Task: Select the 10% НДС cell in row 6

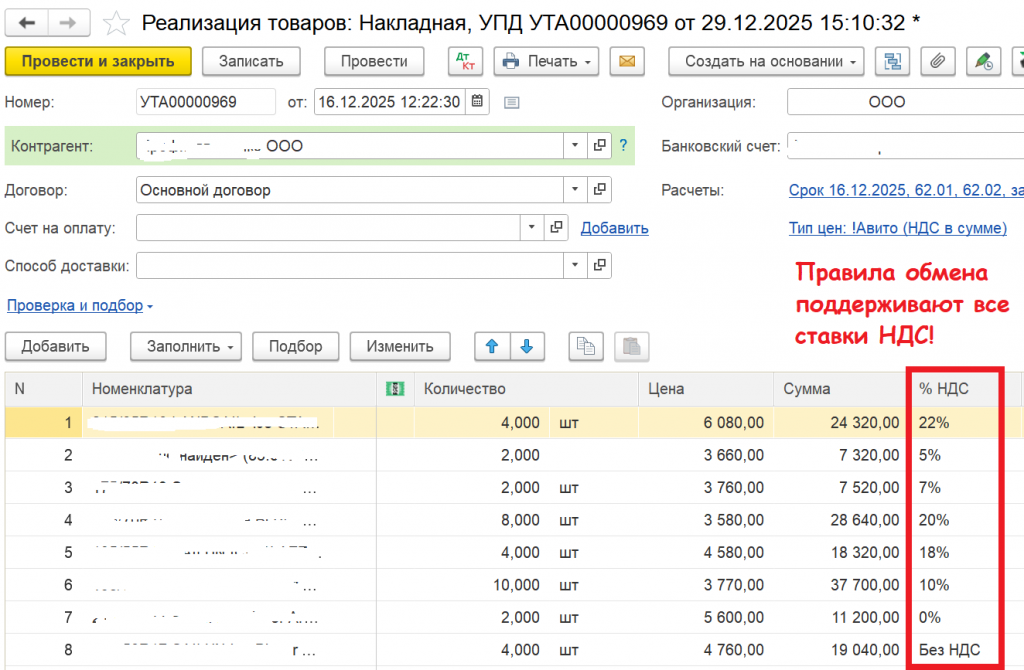Action: pyautogui.click(x=955, y=585)
